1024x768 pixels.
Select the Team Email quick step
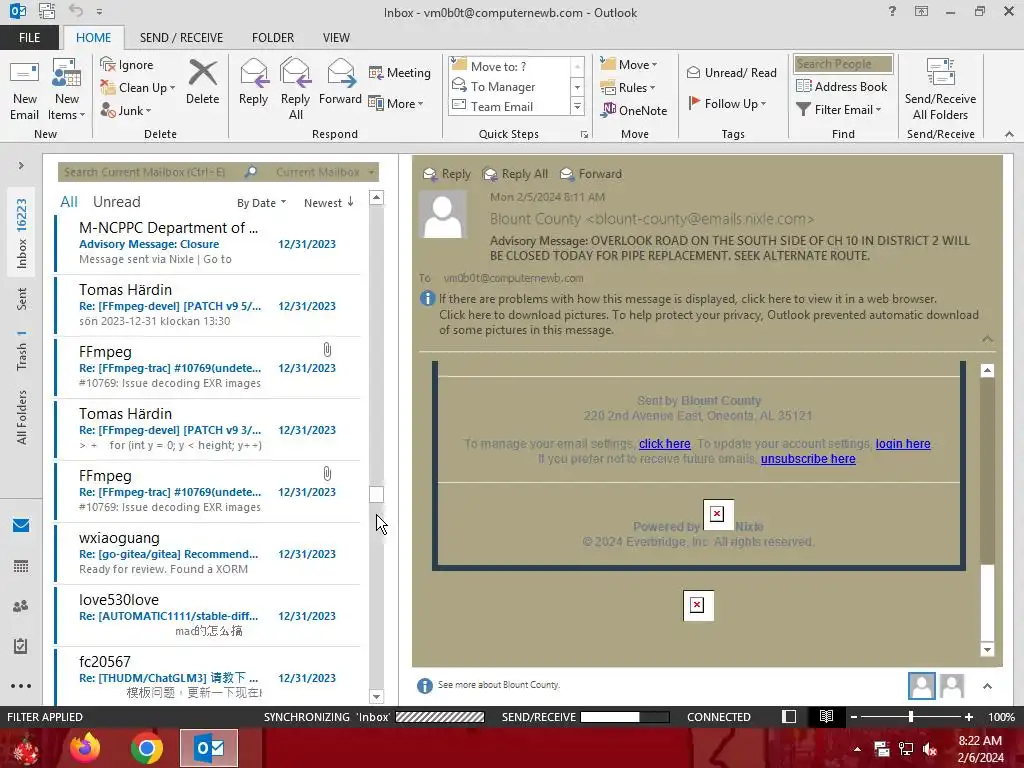click(502, 106)
